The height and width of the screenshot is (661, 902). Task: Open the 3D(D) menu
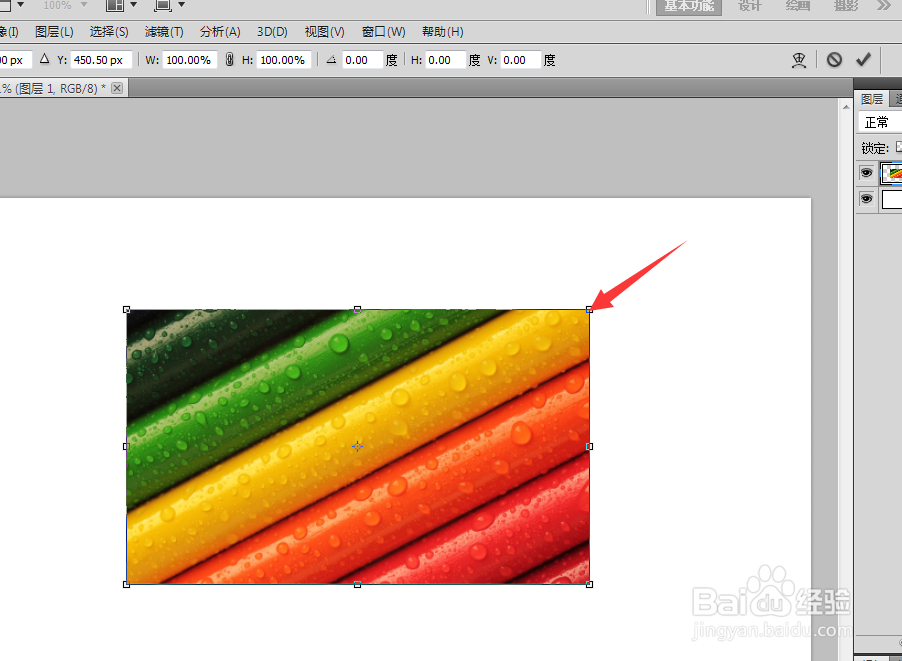(x=272, y=32)
